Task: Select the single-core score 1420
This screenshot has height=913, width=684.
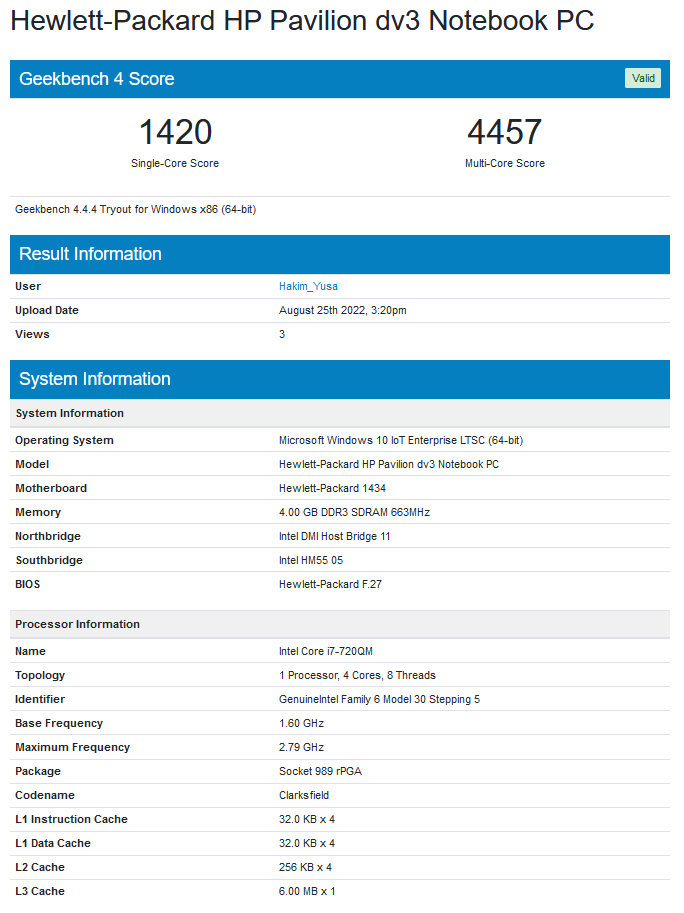Action: 175,132
